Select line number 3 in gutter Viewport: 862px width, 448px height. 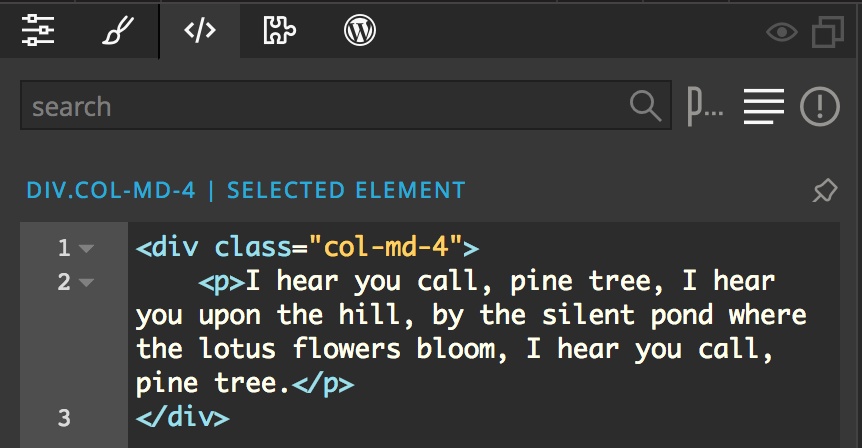click(64, 418)
